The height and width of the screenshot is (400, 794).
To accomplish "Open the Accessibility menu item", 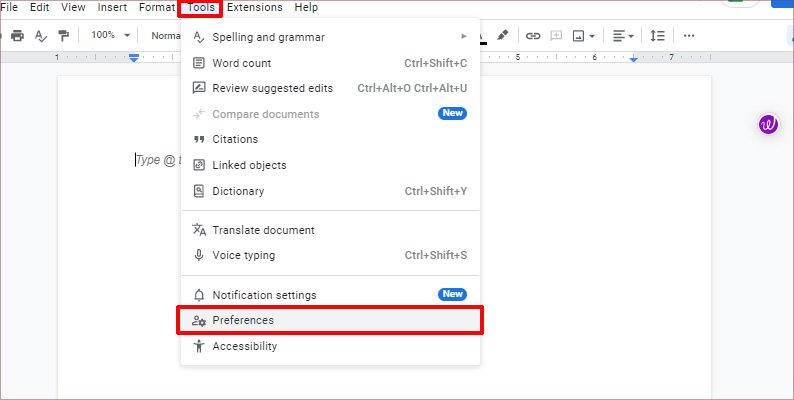I will tap(330, 346).
